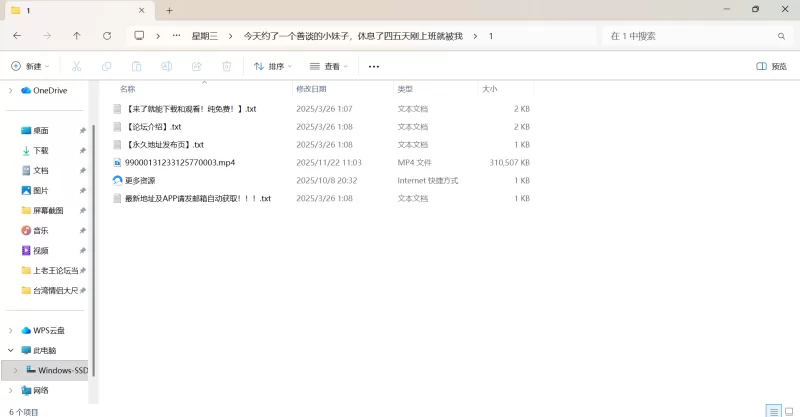Open the 查看 view menu
Screen dimensions: 800x417
coord(329,66)
